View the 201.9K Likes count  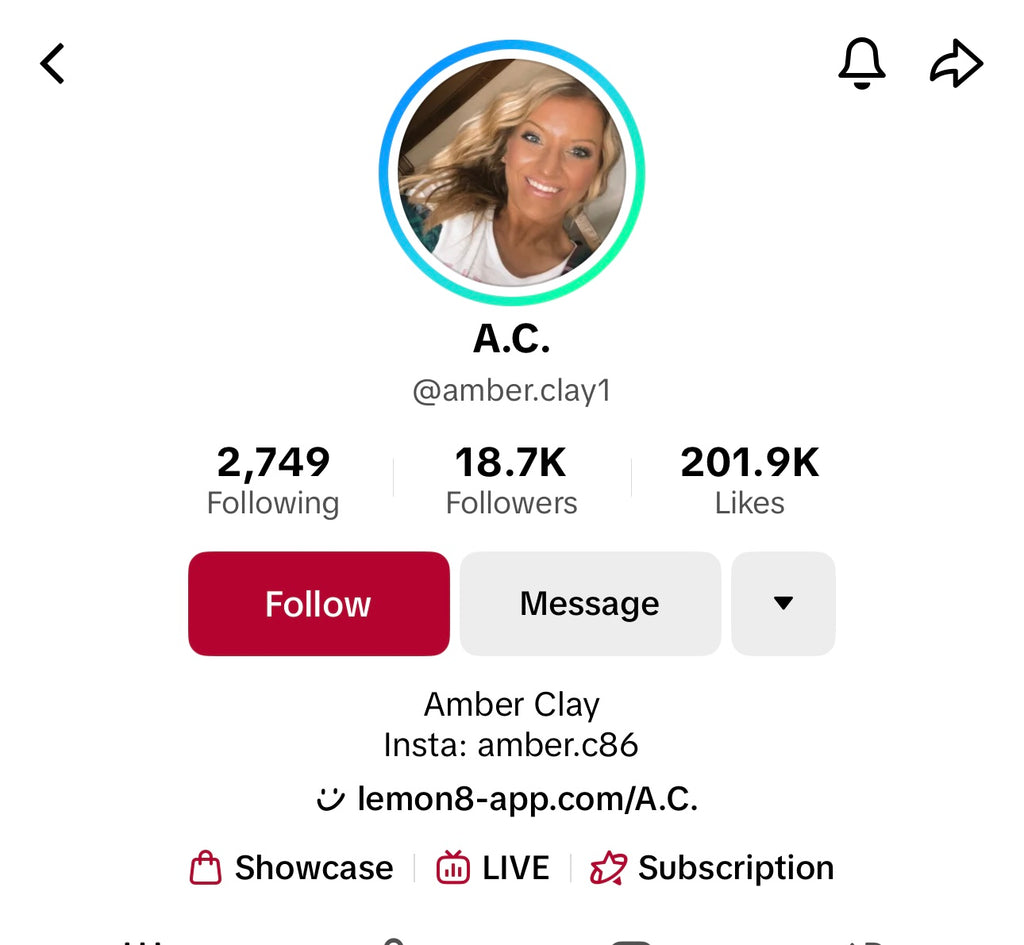(750, 480)
